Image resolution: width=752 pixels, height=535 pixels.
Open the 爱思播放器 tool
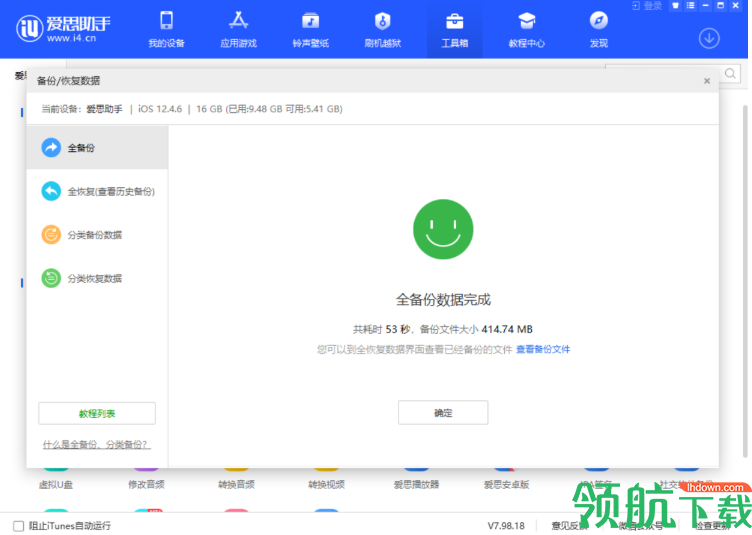(416, 484)
